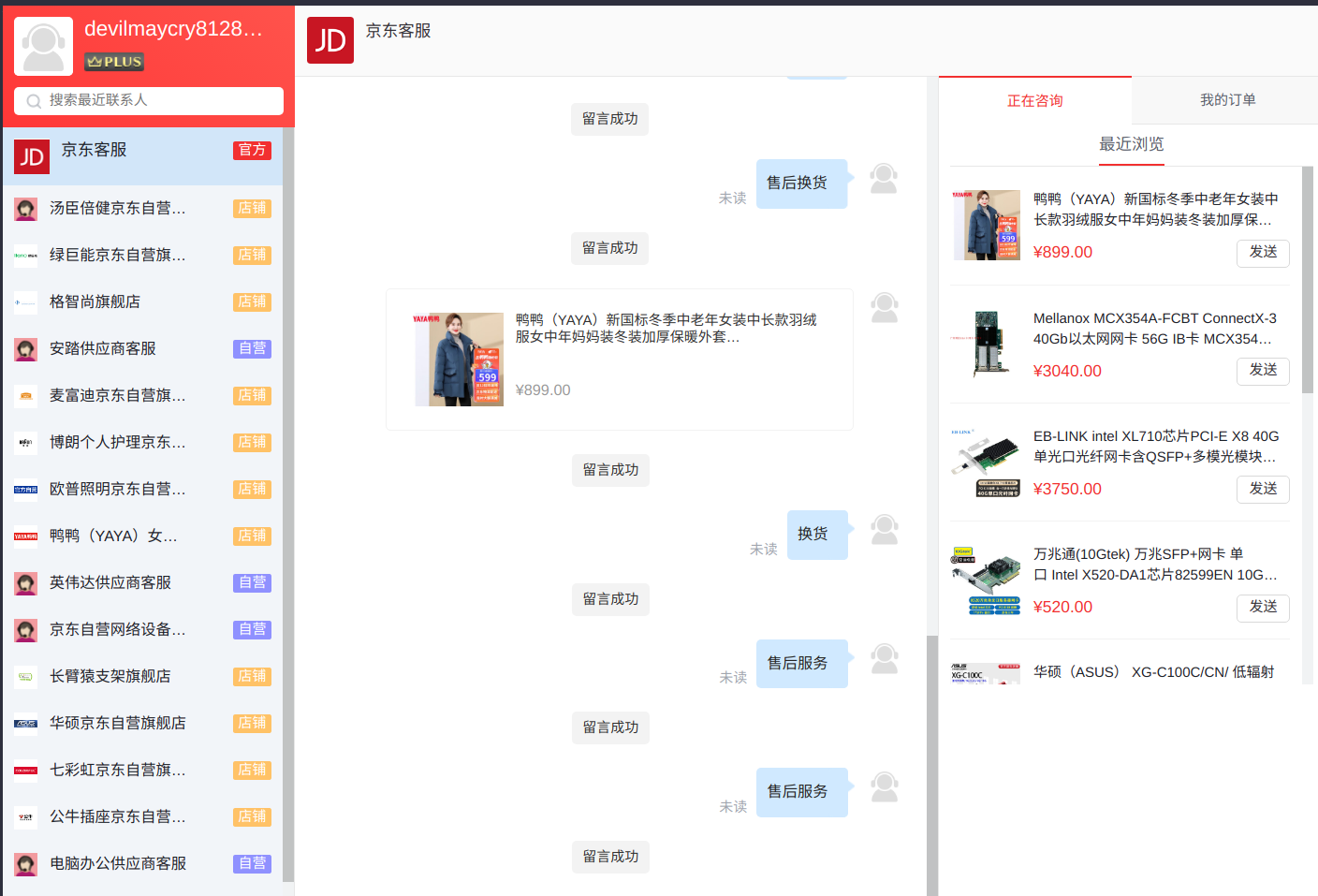This screenshot has width=1318, height=896.
Task: Click the 换货 message bubble
Action: click(817, 535)
